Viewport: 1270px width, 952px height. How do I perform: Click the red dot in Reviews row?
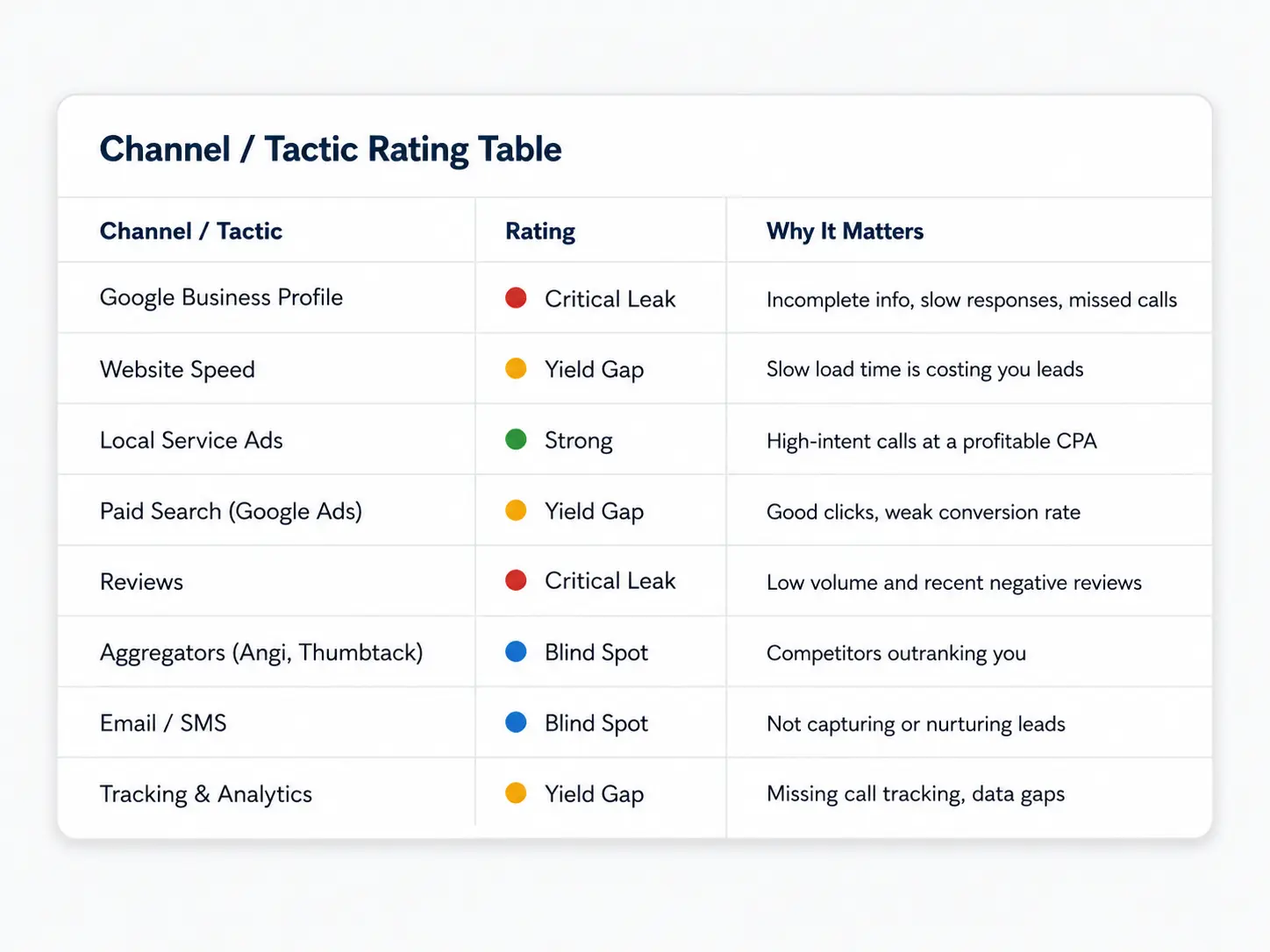[516, 580]
